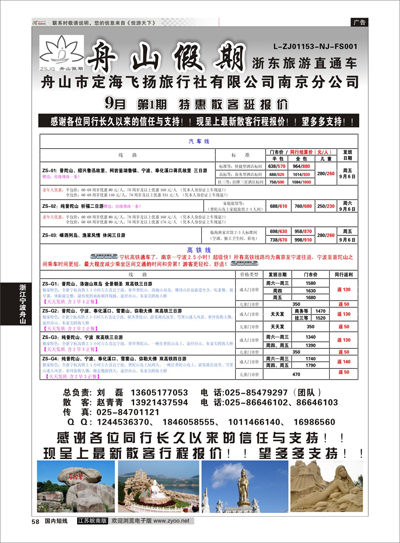Click the phone 025-86646102、86646103
400x543 pixels.
(282, 402)
